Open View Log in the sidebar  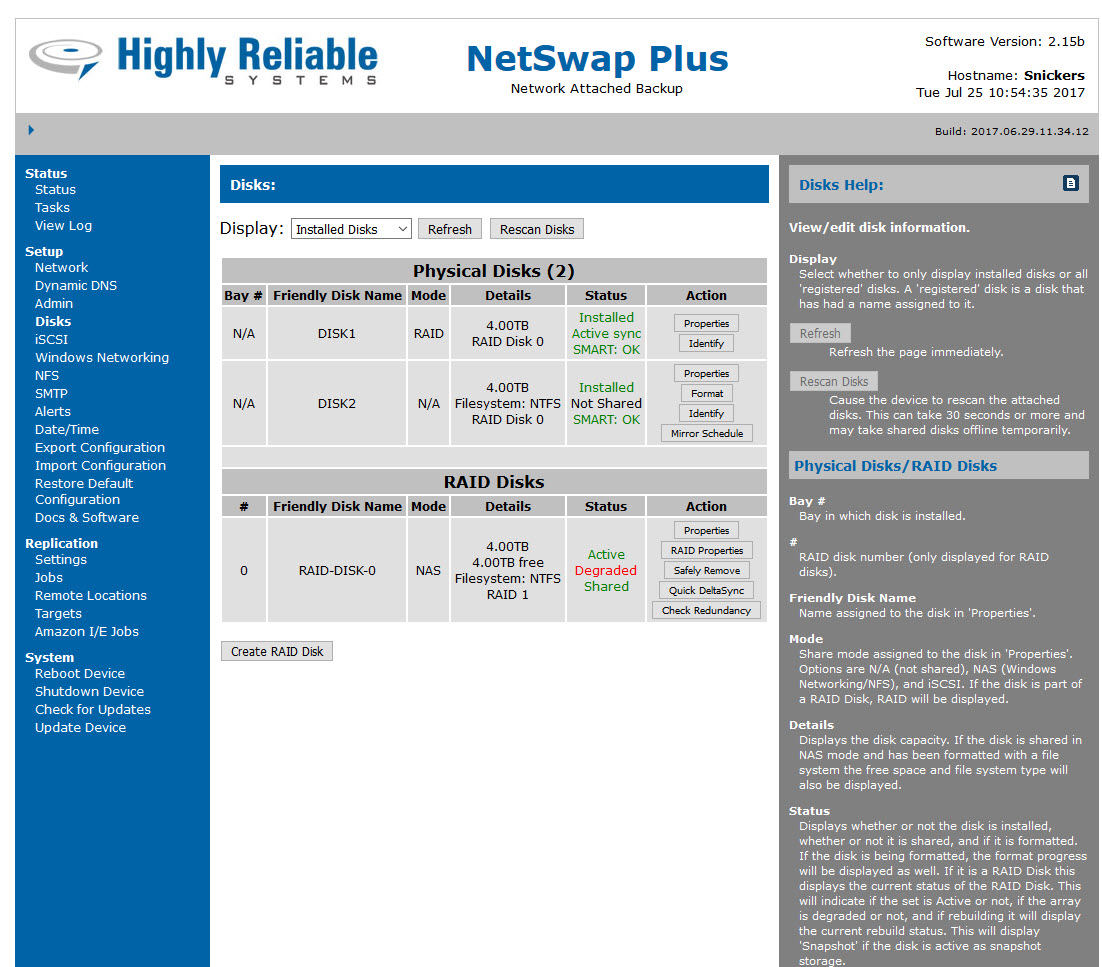[x=63, y=226]
